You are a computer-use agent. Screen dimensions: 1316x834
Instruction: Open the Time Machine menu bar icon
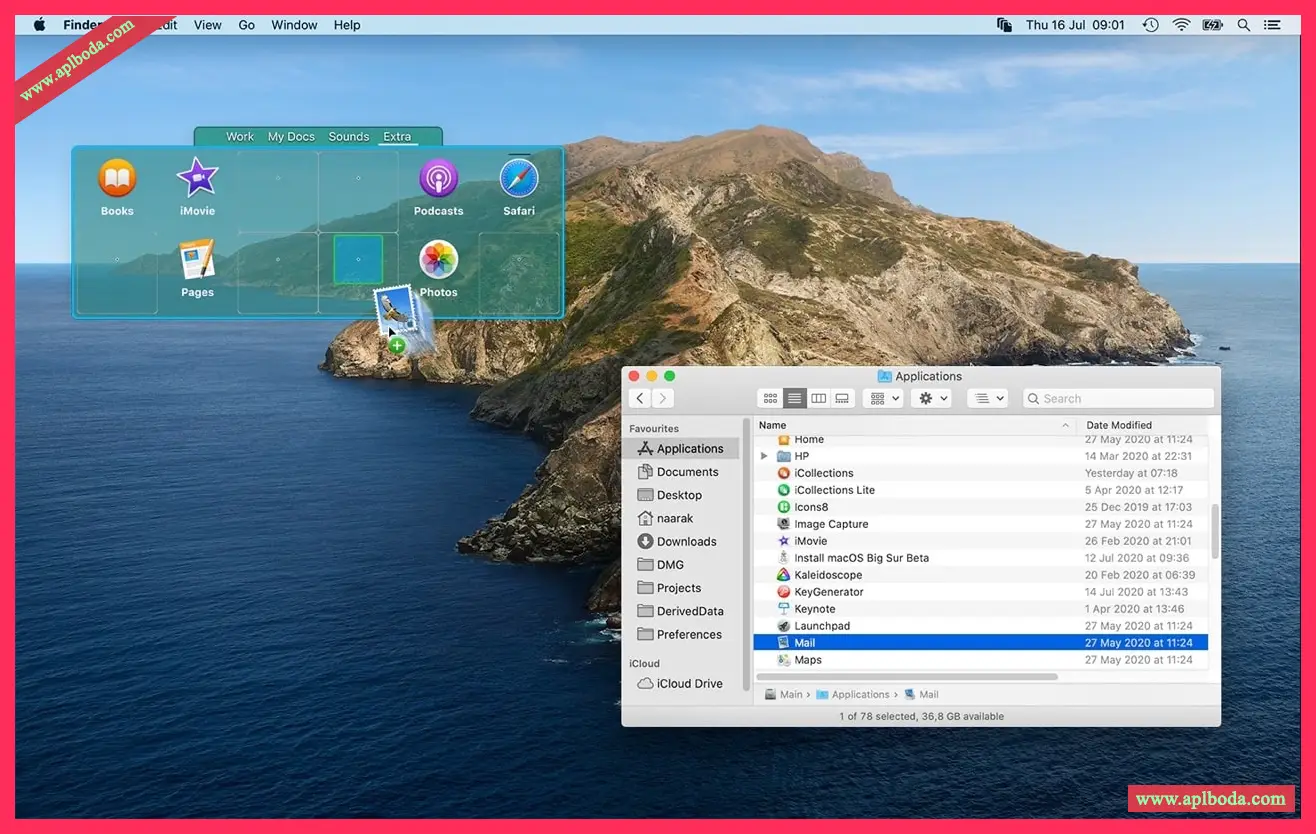pos(1151,25)
